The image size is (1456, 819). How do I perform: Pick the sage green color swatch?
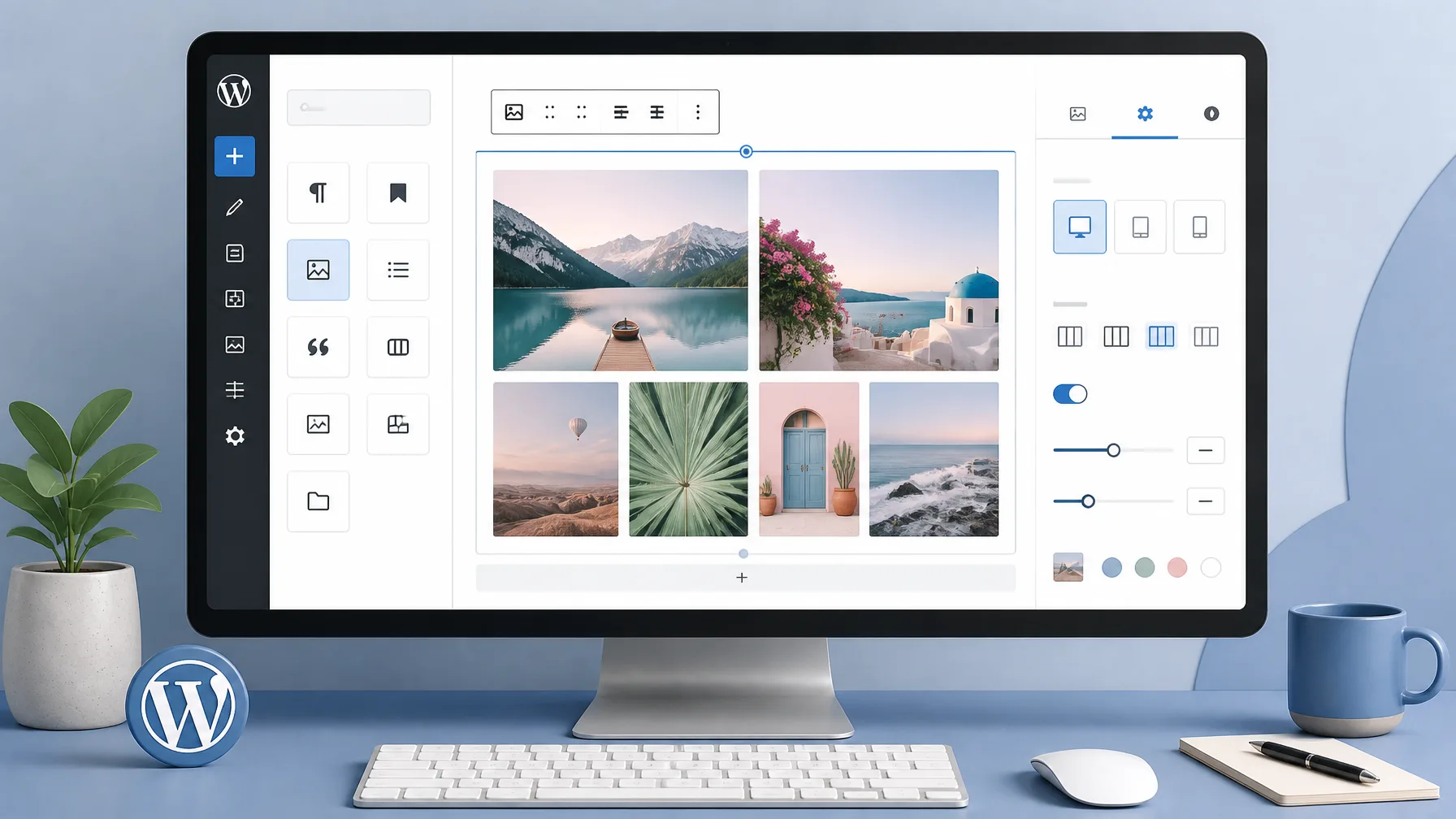tap(1145, 567)
